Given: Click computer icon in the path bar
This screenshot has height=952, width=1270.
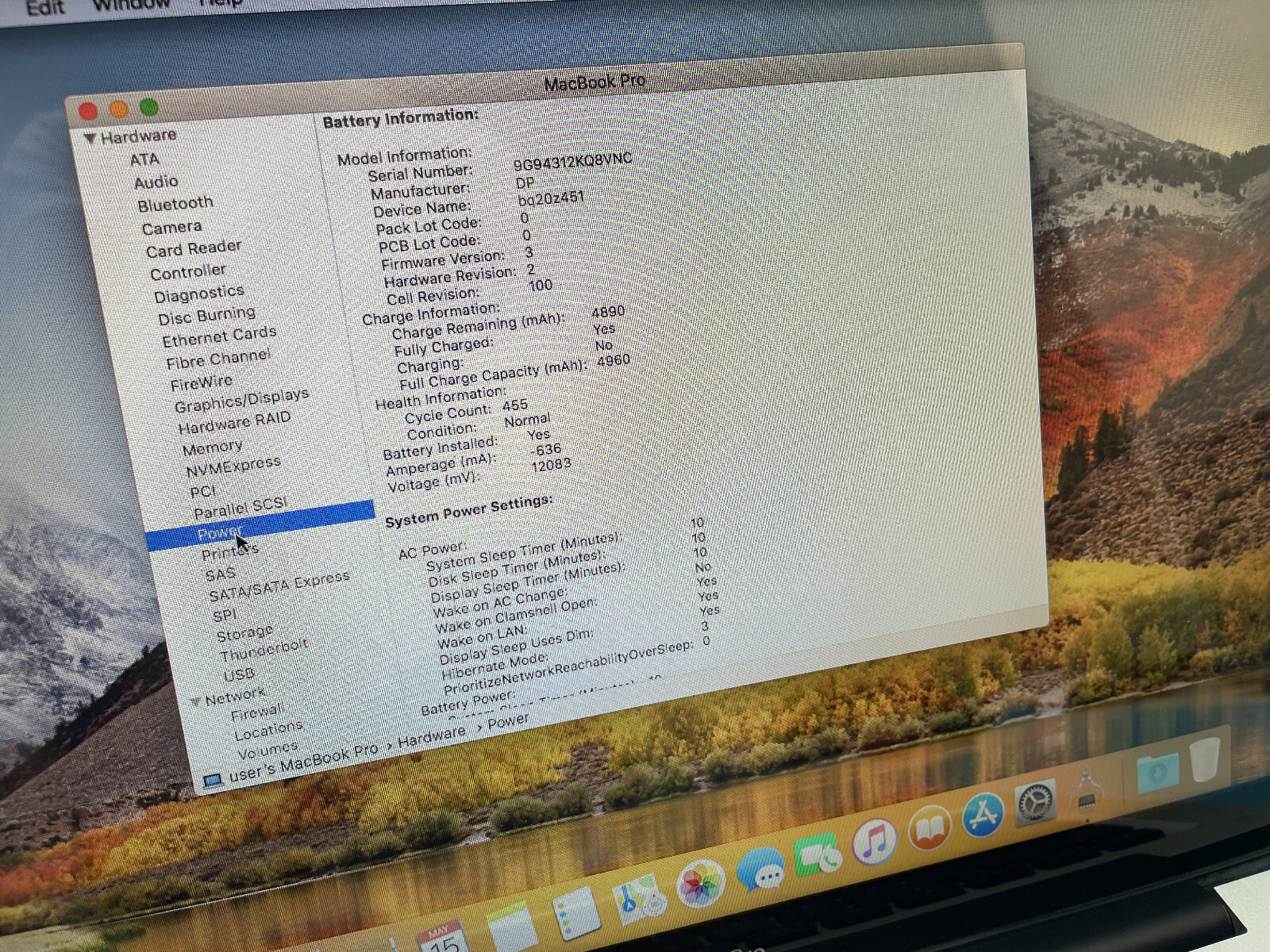Looking at the screenshot, I should [x=213, y=781].
